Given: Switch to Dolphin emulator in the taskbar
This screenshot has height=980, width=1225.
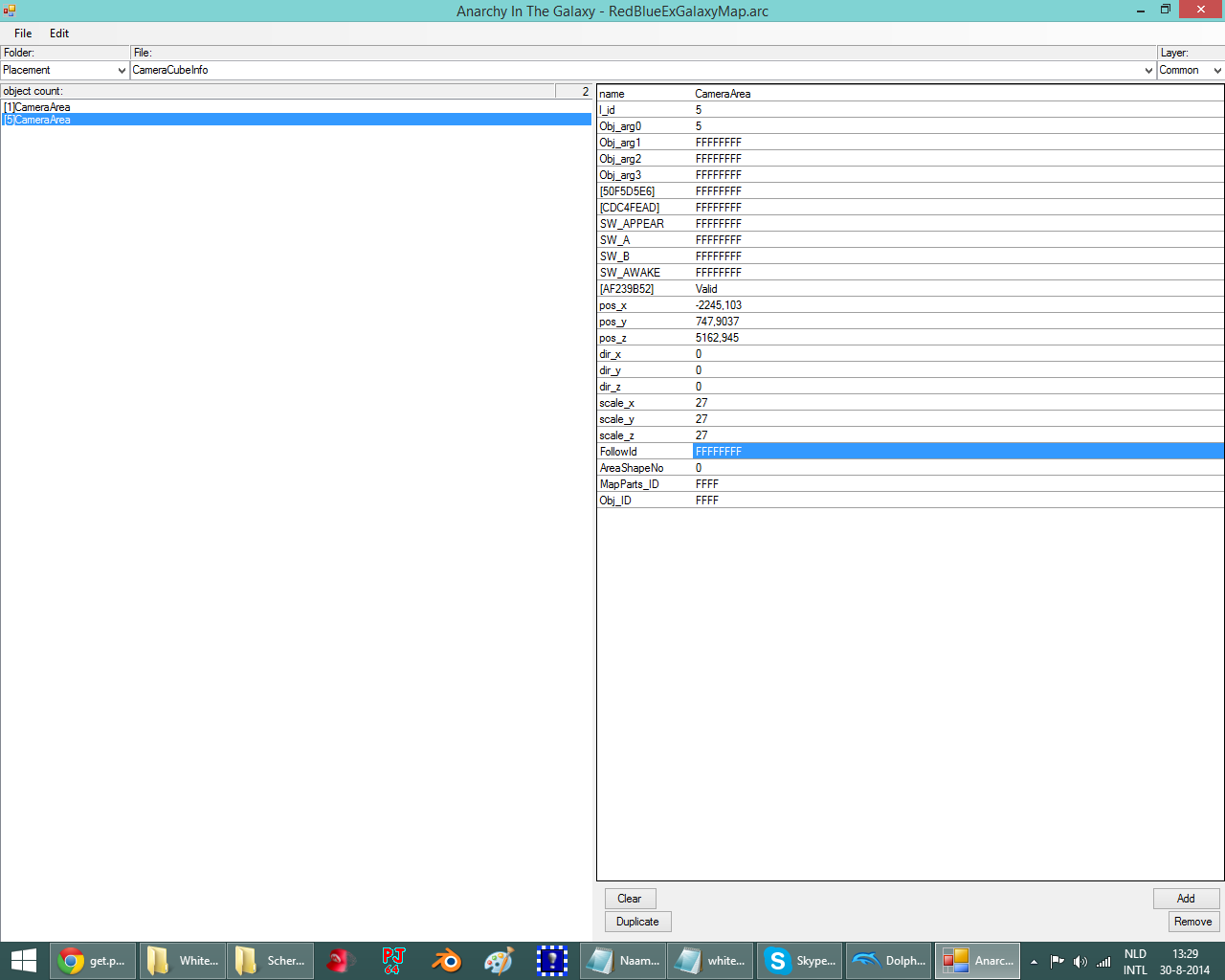Looking at the screenshot, I should pyautogui.click(x=888, y=961).
